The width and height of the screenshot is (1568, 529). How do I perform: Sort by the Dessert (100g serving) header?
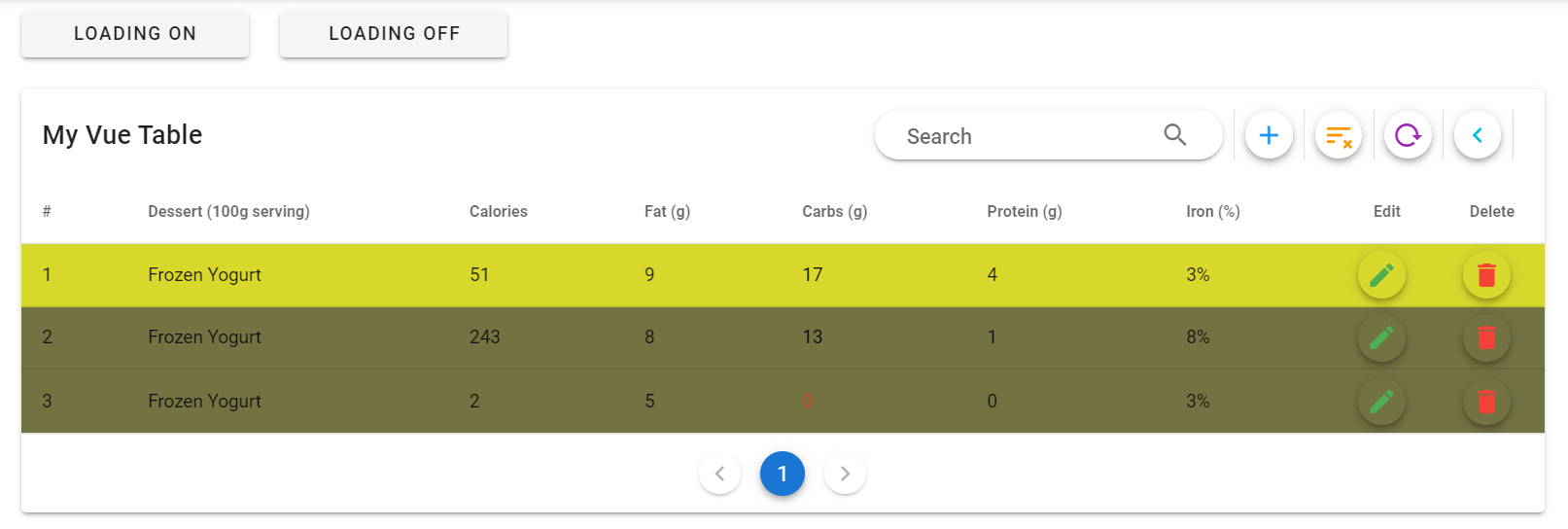[x=228, y=211]
